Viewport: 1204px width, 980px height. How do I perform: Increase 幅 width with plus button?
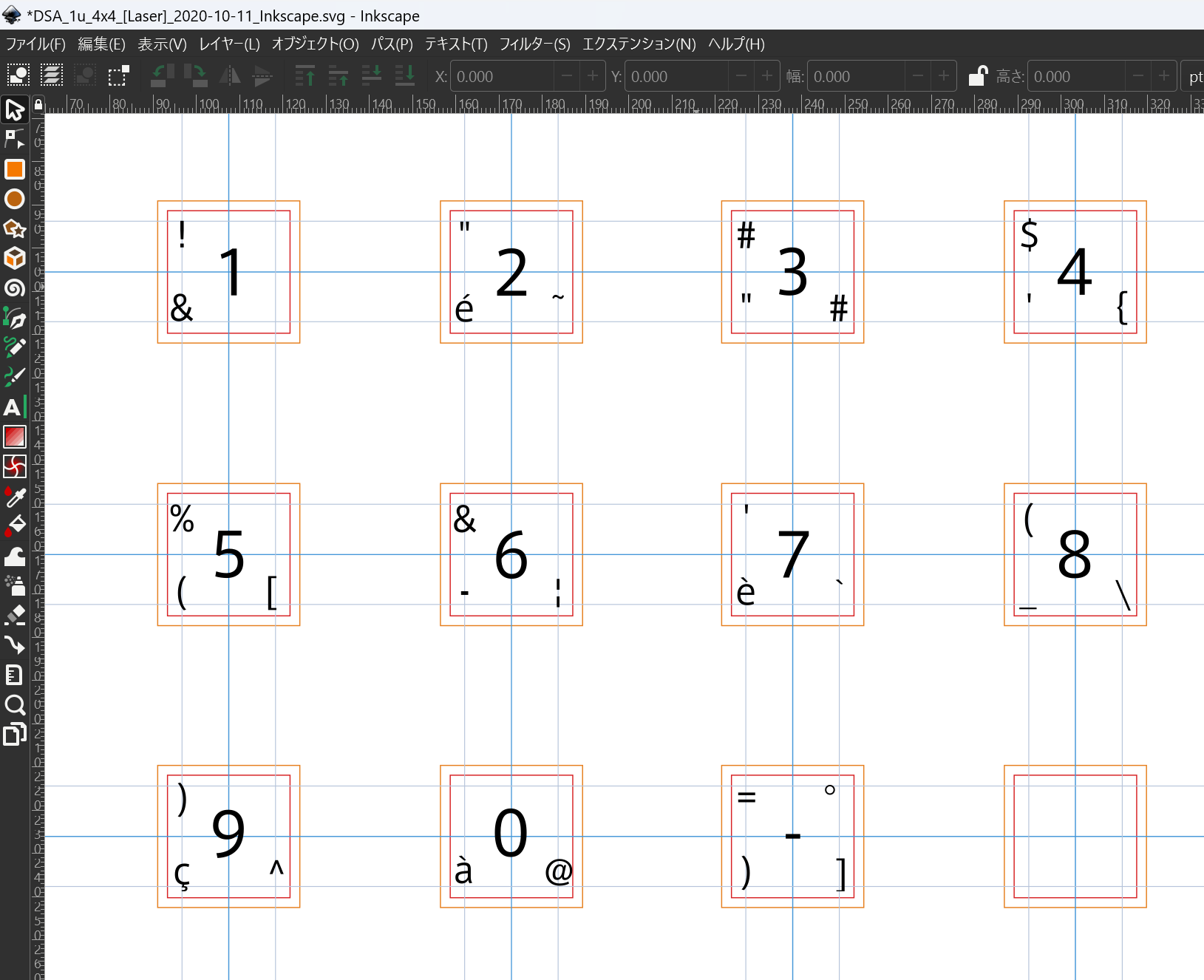tap(944, 76)
